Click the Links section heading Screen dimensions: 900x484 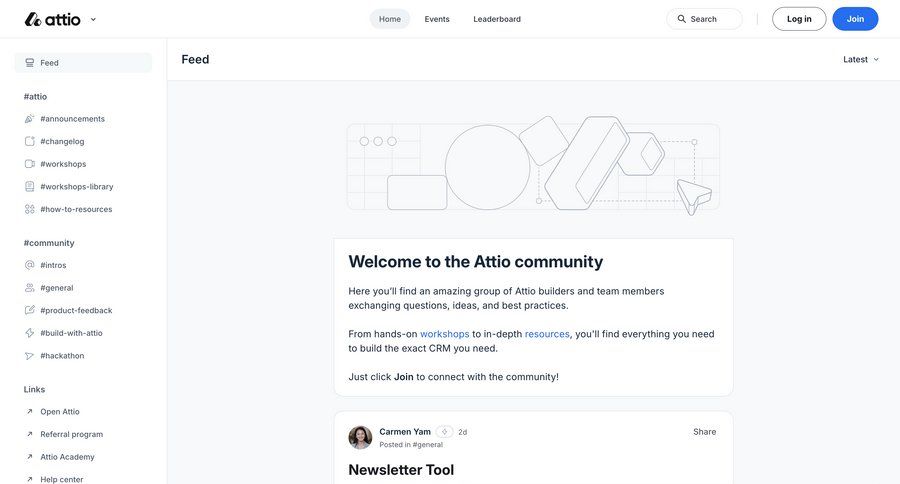click(x=34, y=389)
